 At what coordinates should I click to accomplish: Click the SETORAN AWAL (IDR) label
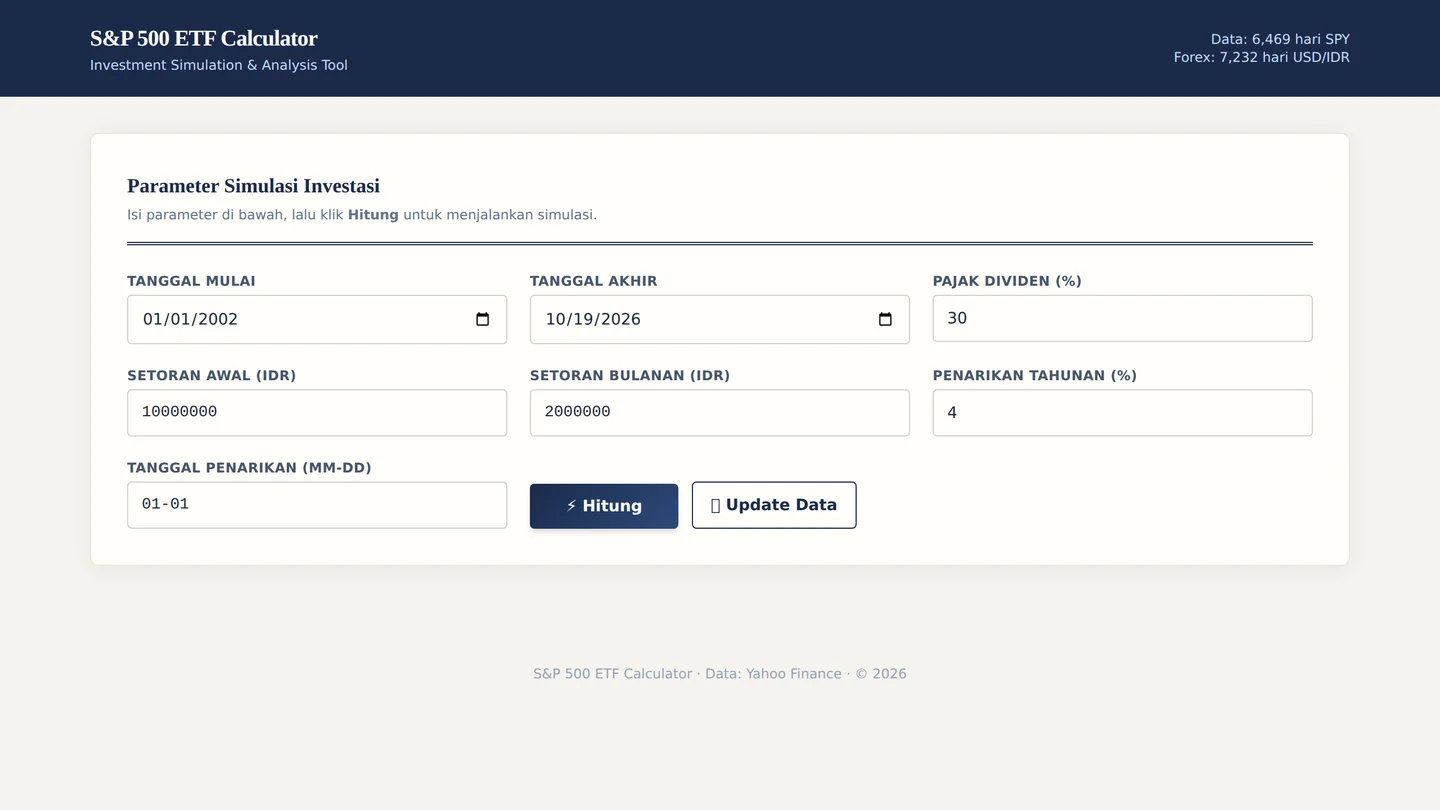click(x=212, y=376)
